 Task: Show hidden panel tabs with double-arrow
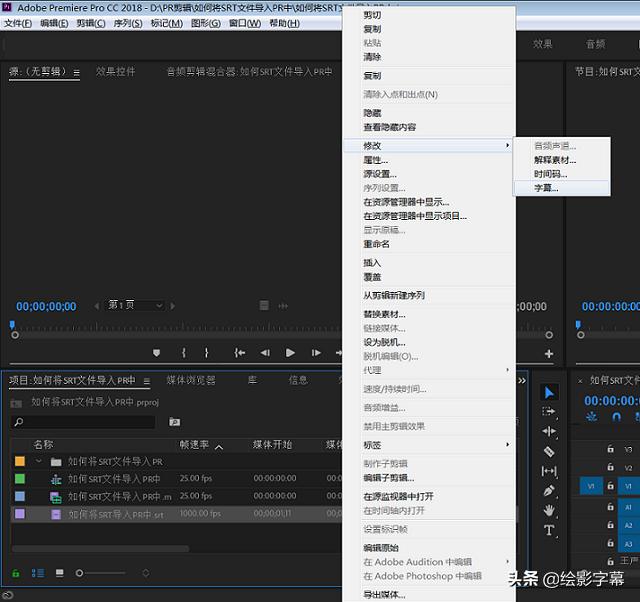click(522, 381)
